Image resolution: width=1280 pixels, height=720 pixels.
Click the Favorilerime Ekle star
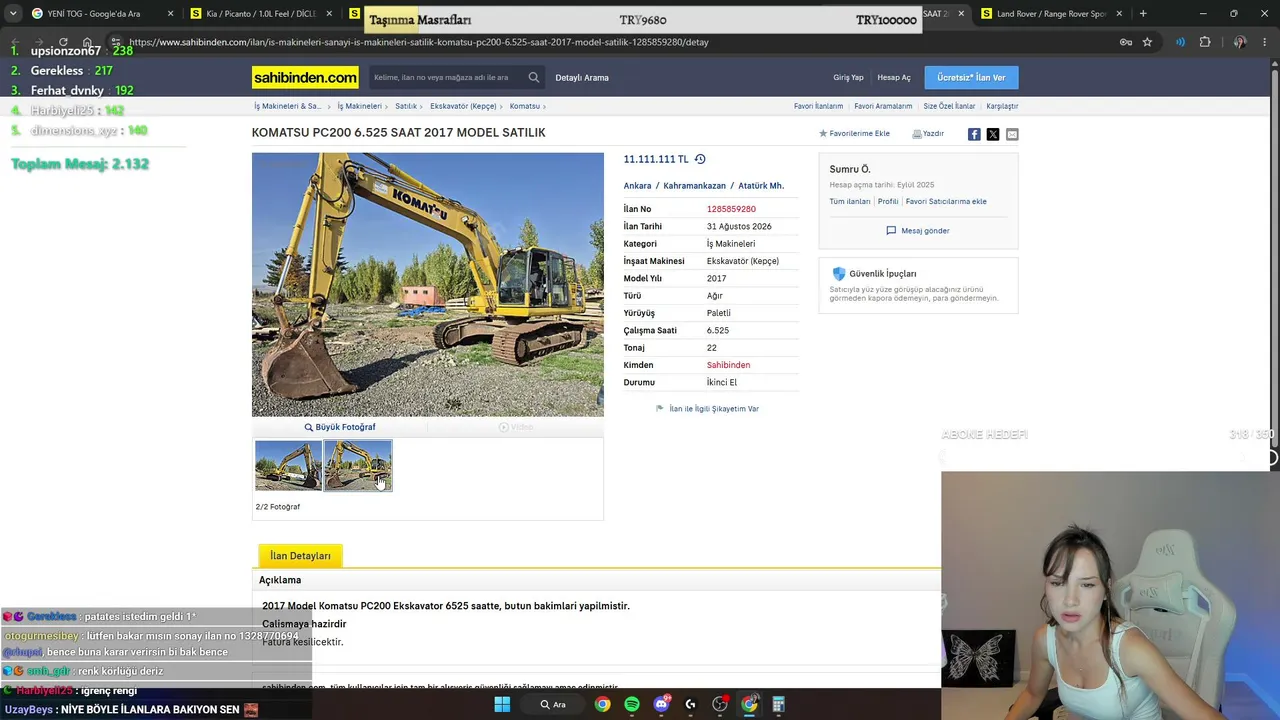click(x=823, y=133)
